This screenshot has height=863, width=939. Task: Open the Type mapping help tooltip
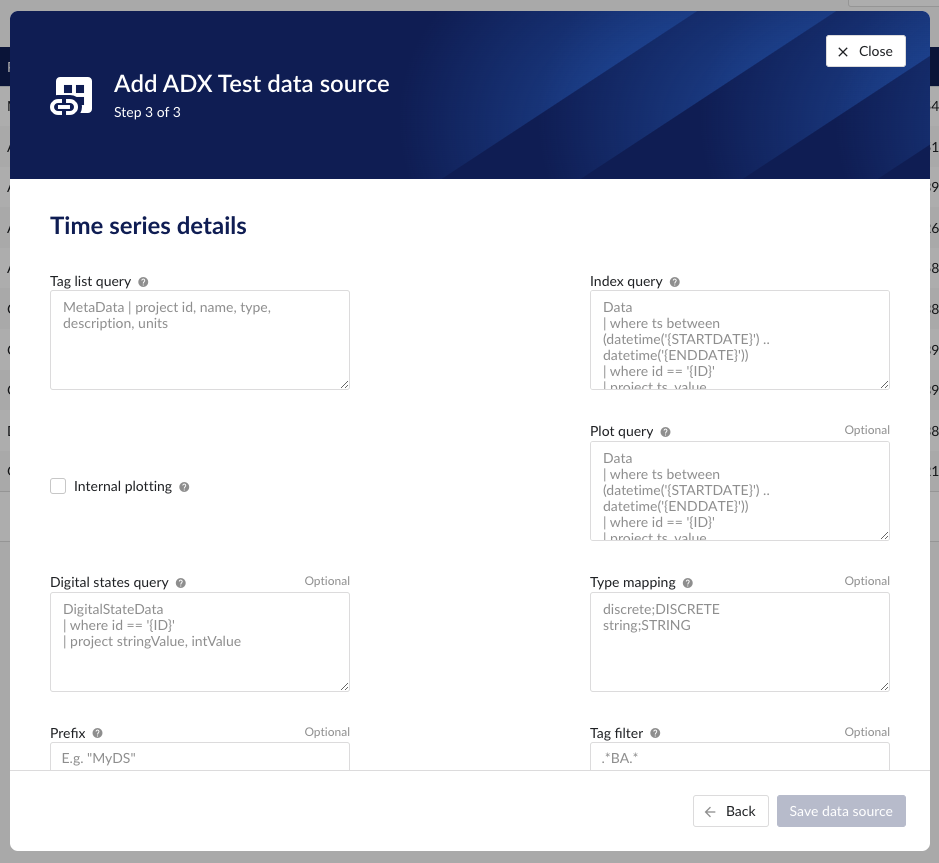coord(687,583)
